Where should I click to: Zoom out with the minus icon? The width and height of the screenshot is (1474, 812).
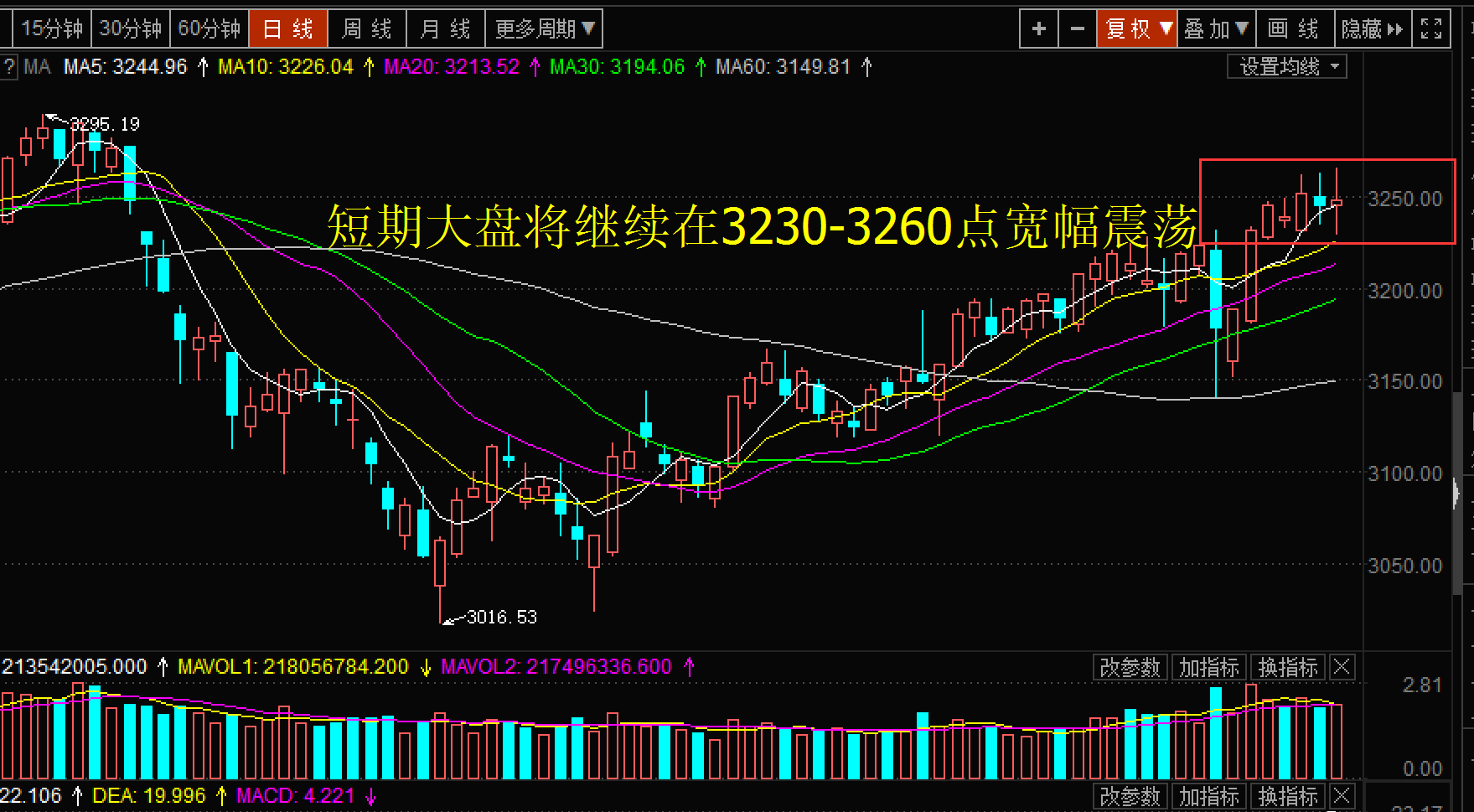[x=1078, y=29]
